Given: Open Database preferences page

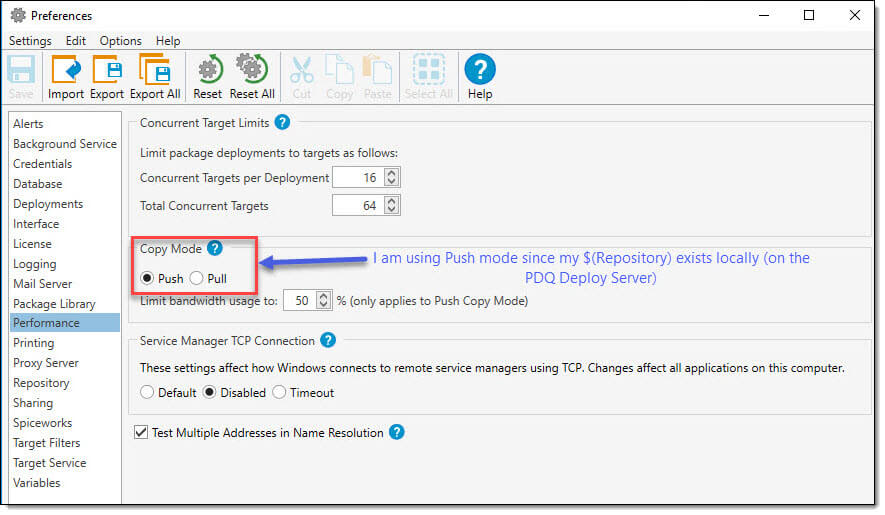Looking at the screenshot, I should click(x=65, y=184).
